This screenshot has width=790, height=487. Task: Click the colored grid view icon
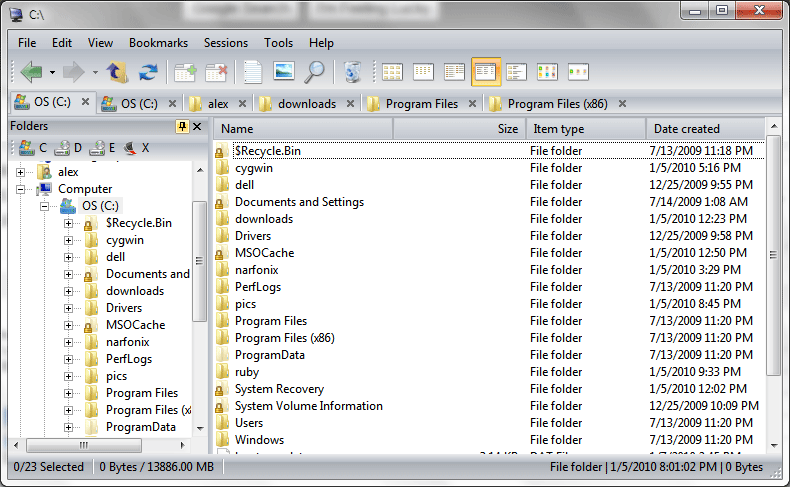(547, 72)
